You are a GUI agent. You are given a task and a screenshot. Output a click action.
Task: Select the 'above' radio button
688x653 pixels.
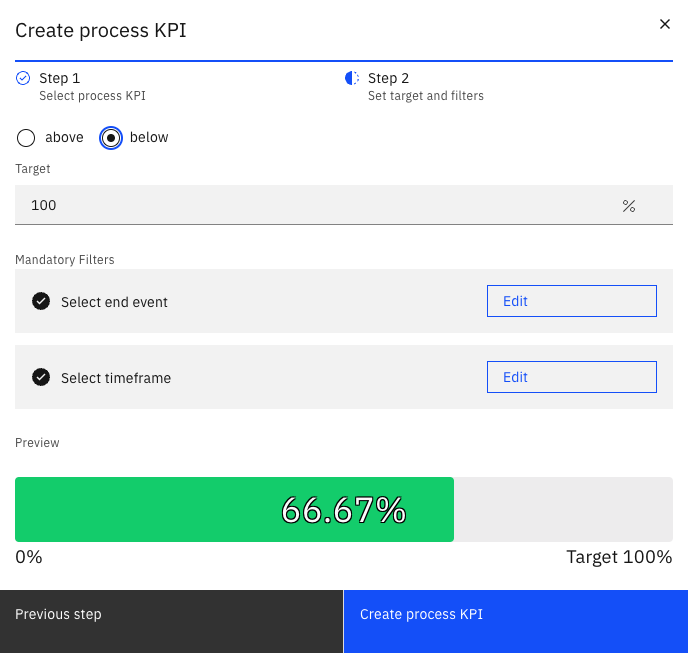tap(27, 138)
